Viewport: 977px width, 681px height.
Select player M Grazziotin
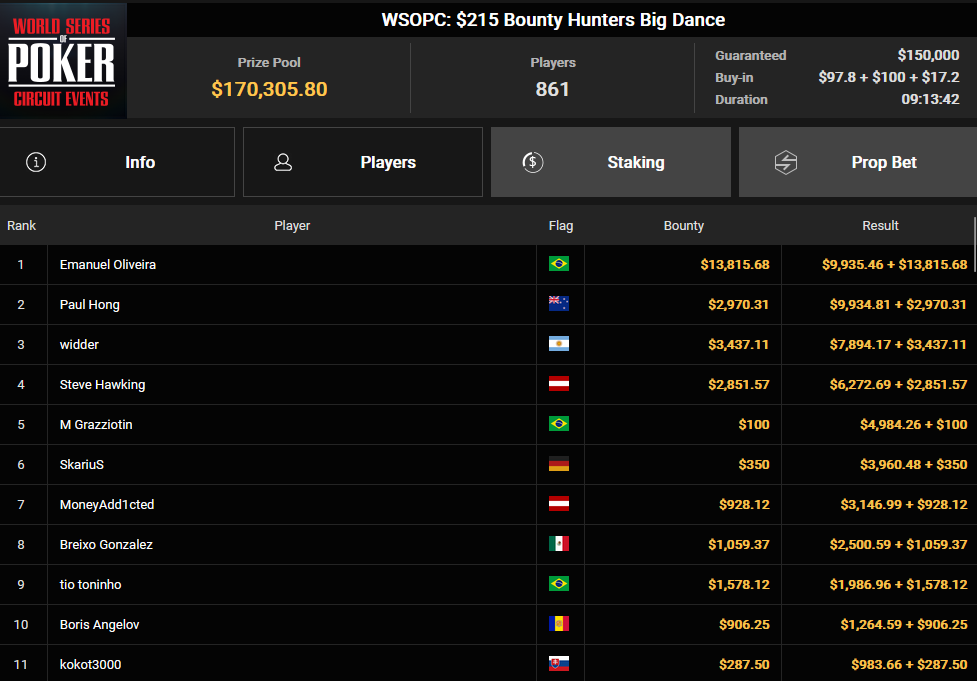click(x=96, y=424)
